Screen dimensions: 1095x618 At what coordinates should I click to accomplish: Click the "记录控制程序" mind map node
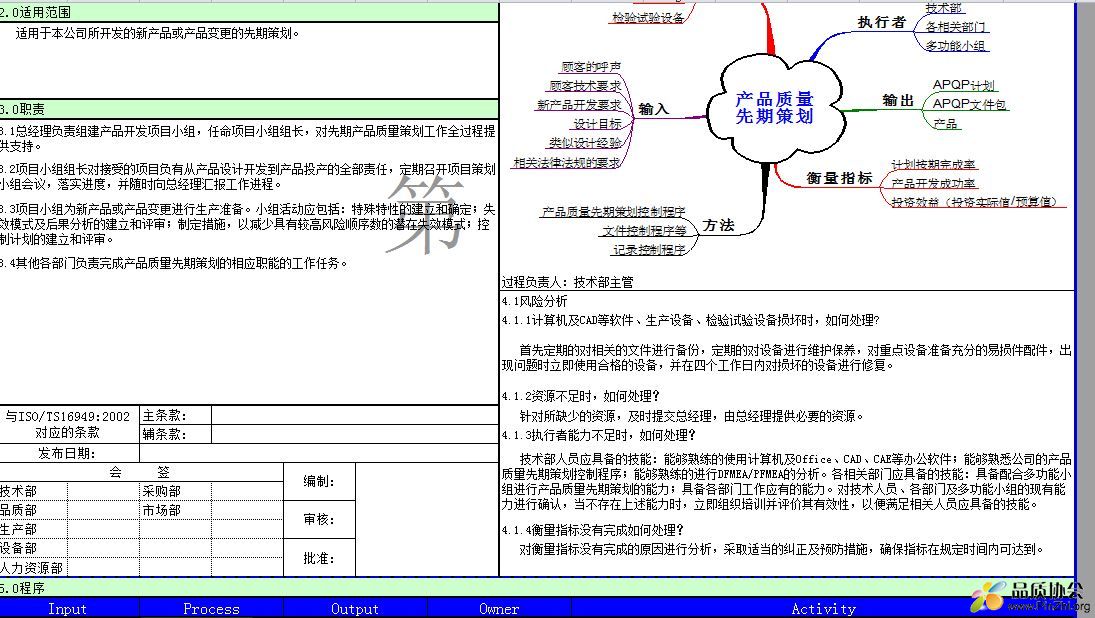click(x=649, y=249)
